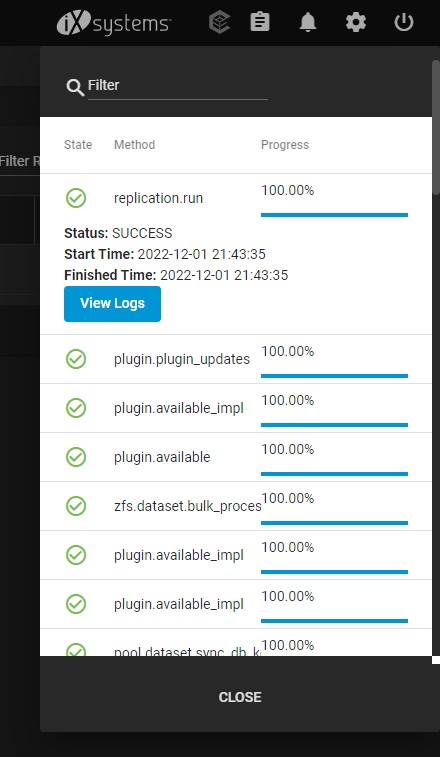Click the replication.run success checkmark icon
The image size is (440, 757).
[76, 198]
